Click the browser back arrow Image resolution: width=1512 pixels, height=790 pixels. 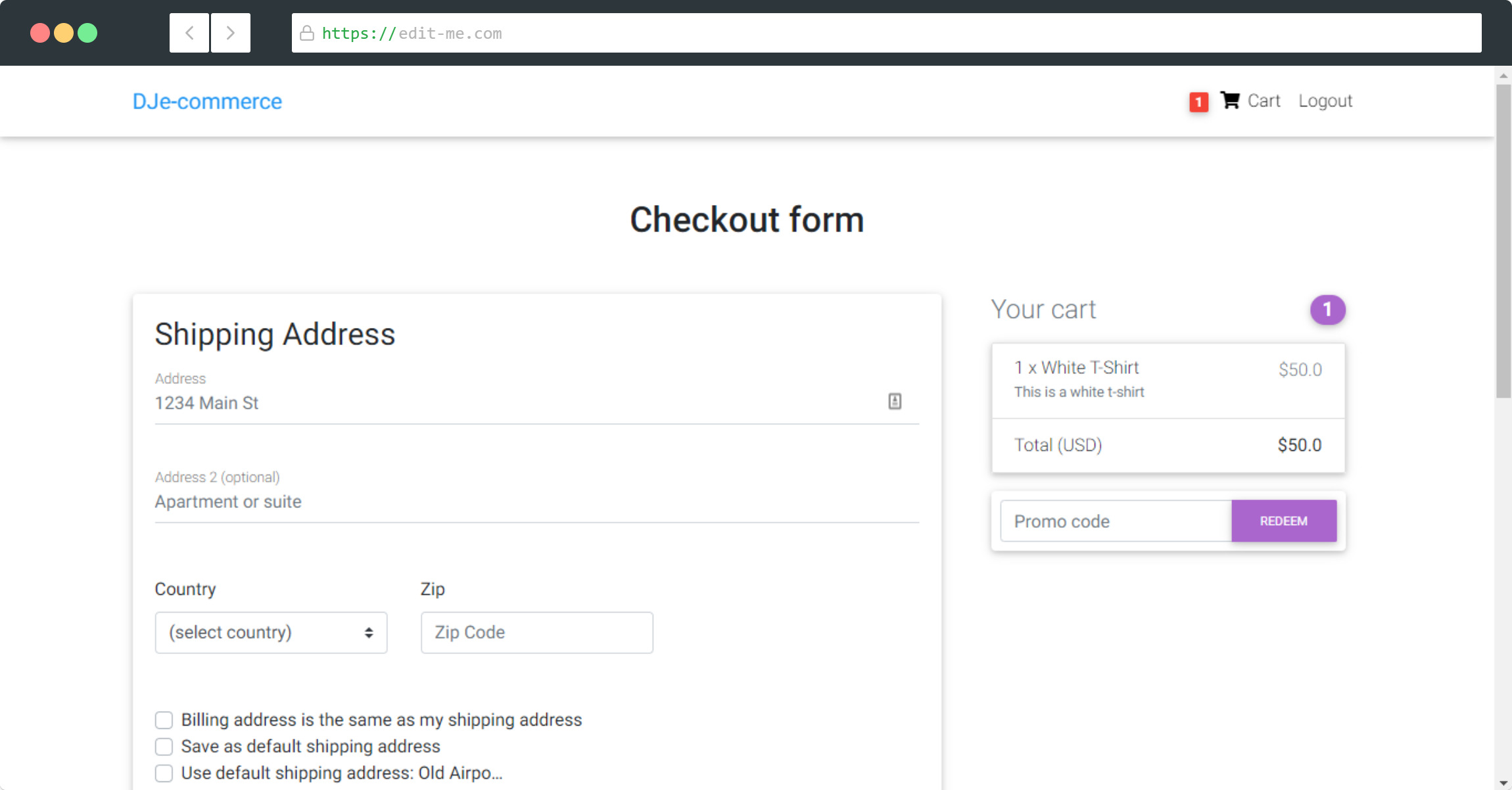click(189, 33)
